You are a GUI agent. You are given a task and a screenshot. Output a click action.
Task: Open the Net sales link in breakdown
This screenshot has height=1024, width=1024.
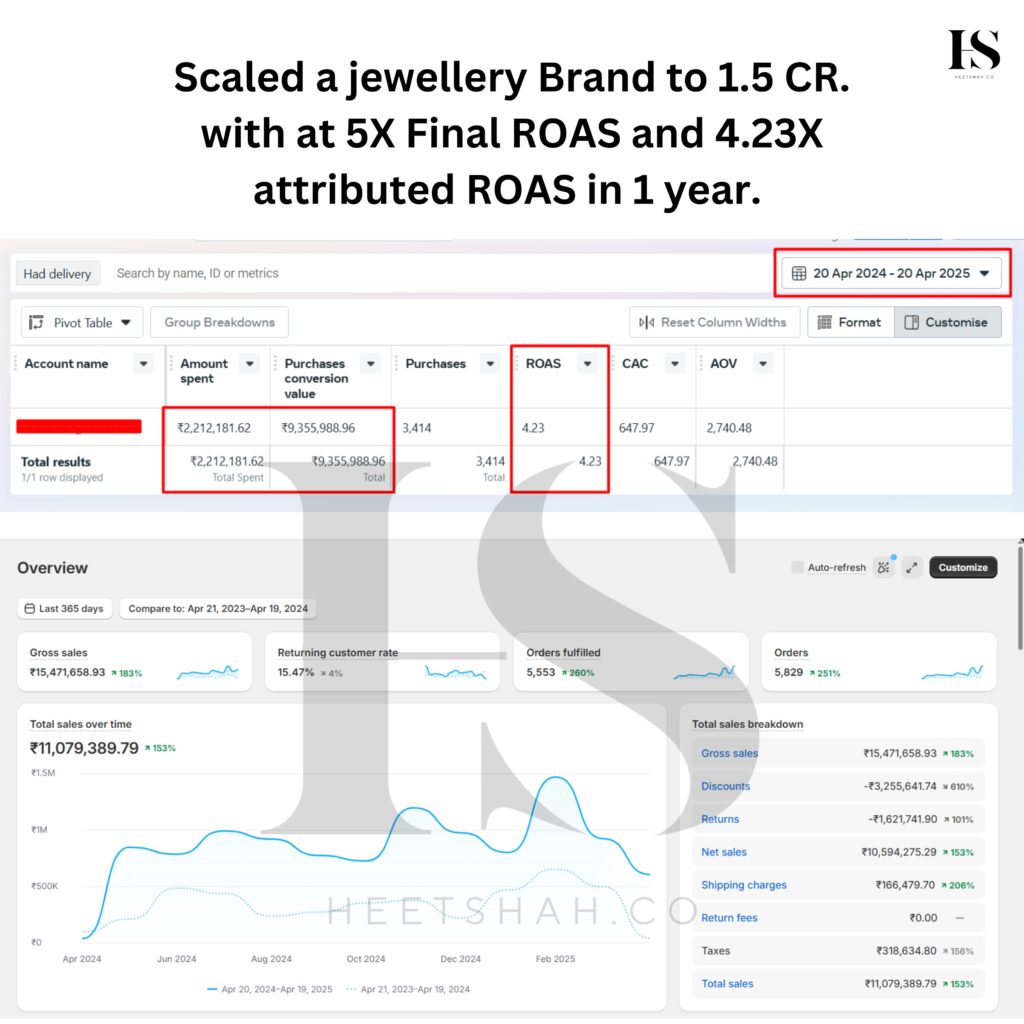pyautogui.click(x=724, y=852)
